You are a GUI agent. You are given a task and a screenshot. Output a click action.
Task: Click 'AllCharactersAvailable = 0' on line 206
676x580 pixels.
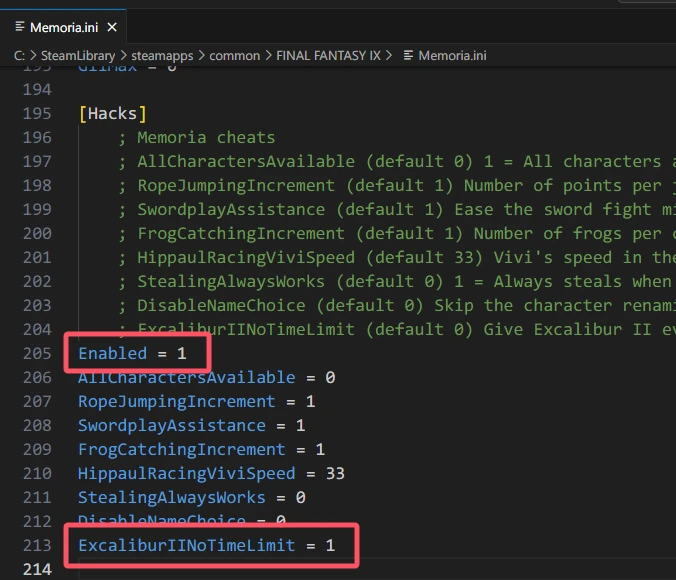pos(207,378)
